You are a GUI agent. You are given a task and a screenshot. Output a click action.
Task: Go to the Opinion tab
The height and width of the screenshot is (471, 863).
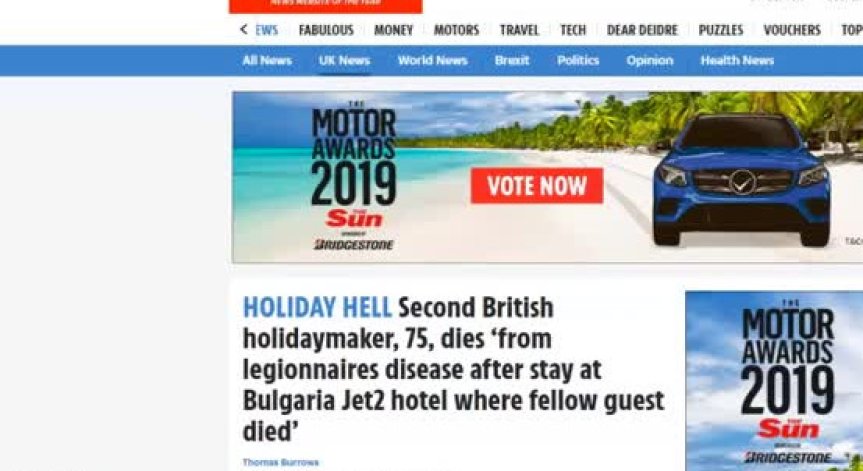coord(649,61)
